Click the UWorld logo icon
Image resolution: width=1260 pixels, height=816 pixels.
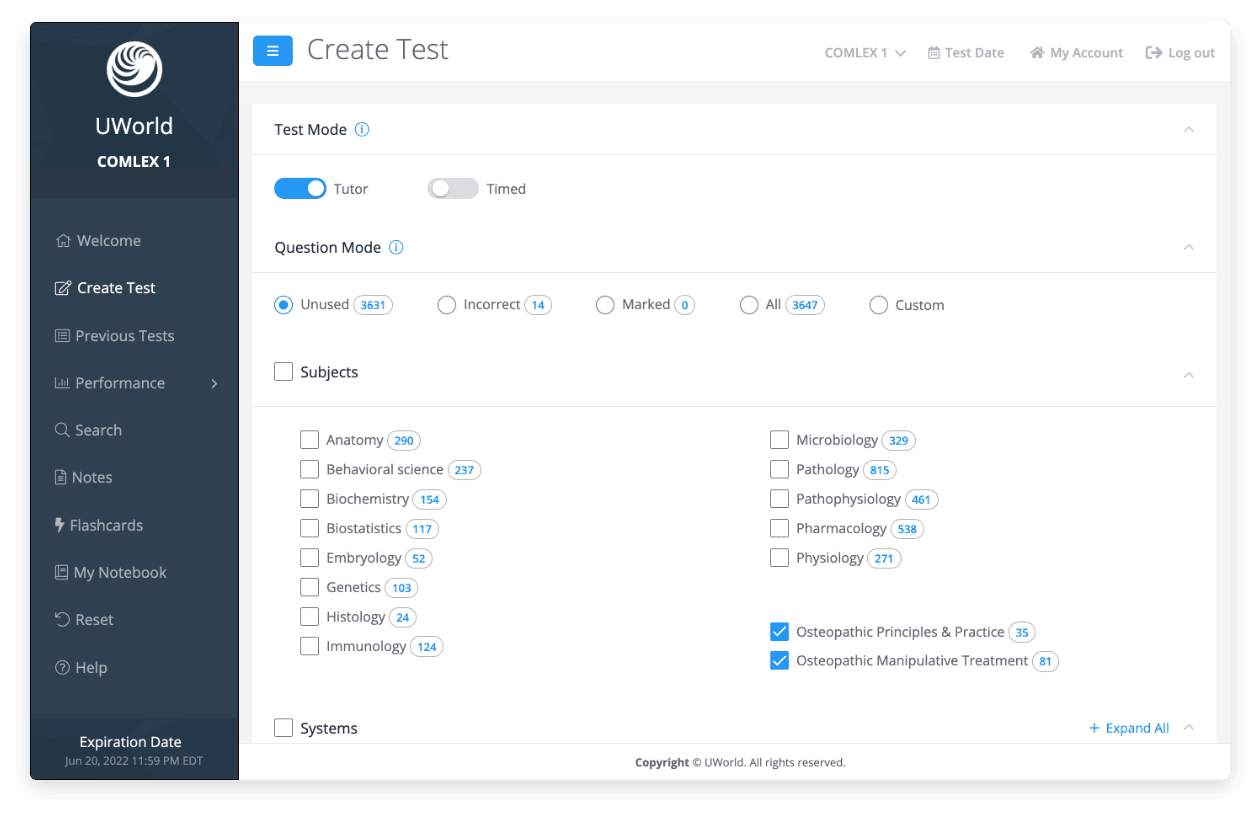134,69
